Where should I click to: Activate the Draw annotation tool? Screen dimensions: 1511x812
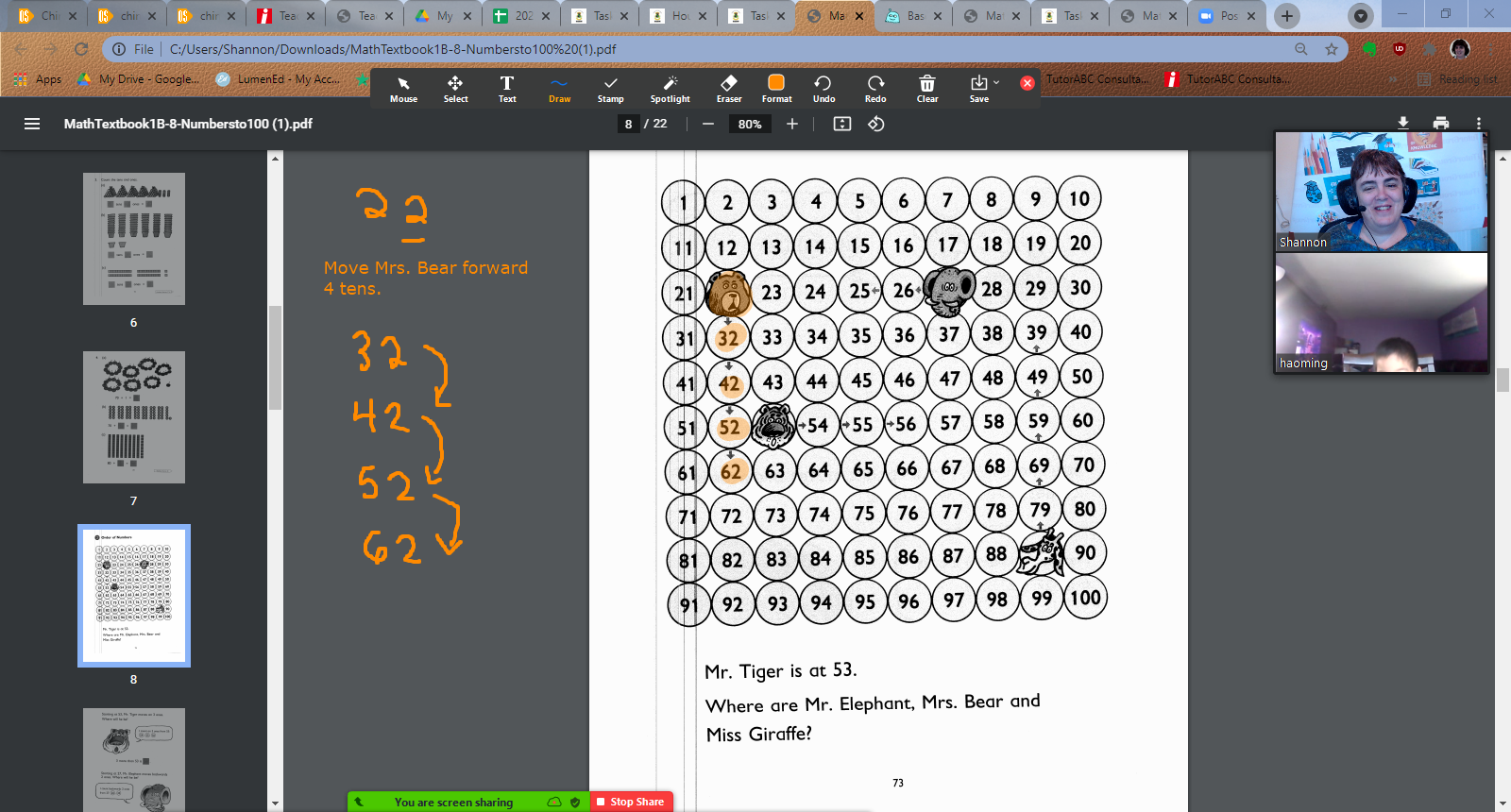tap(559, 89)
